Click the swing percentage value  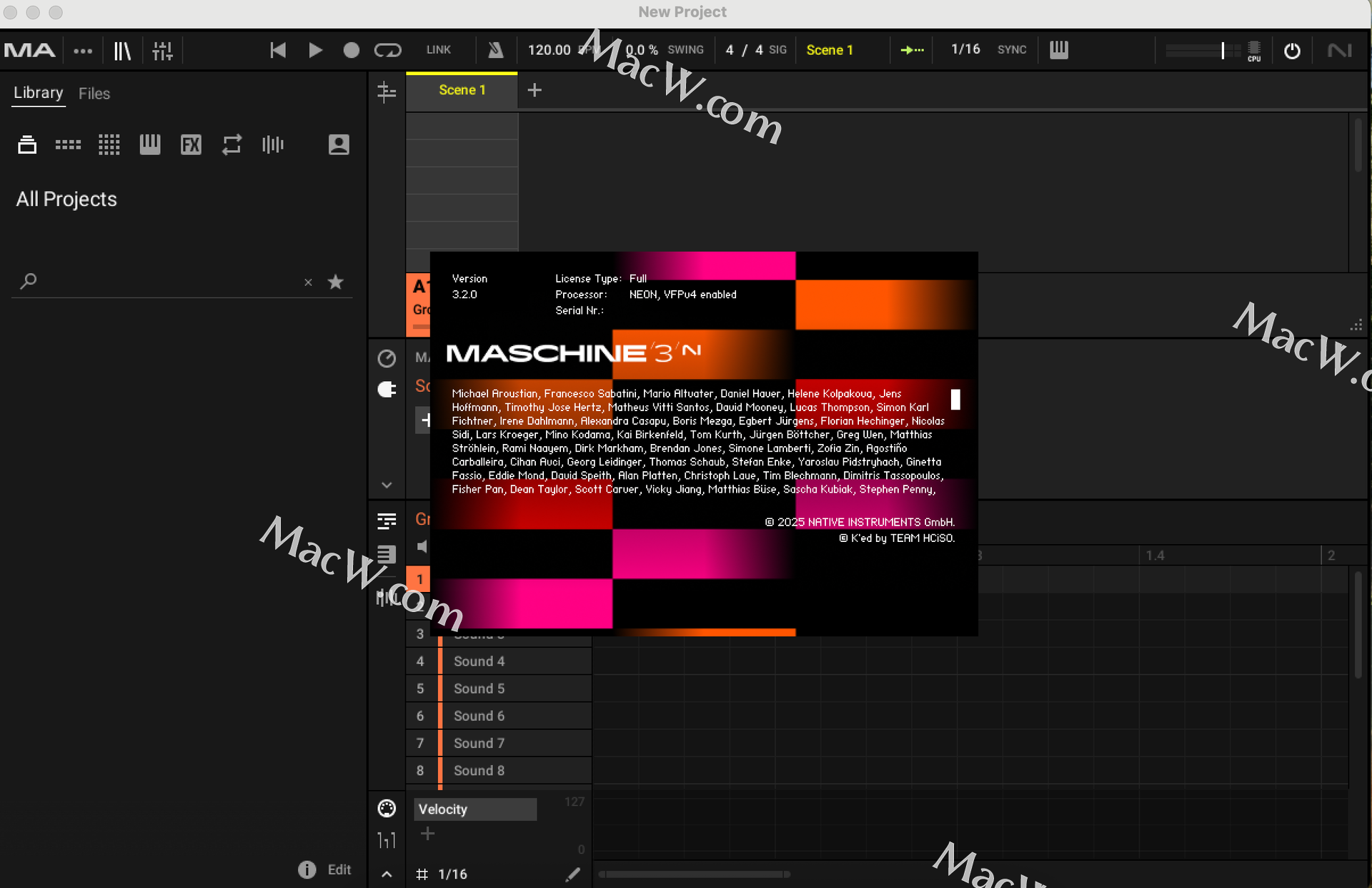click(642, 50)
